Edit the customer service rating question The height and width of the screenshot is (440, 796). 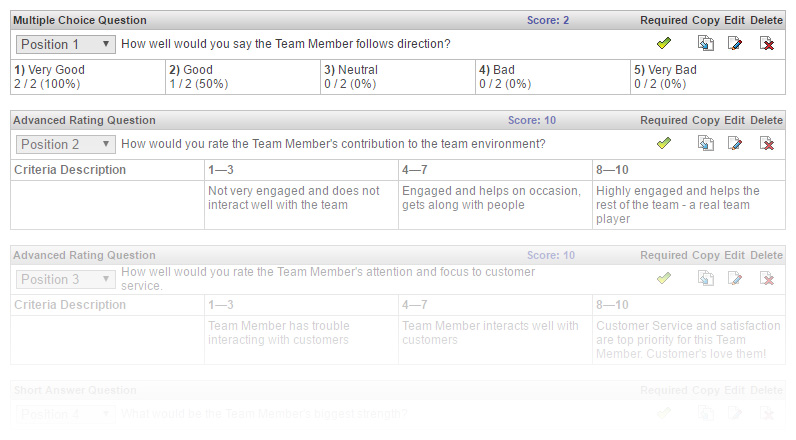click(x=735, y=279)
